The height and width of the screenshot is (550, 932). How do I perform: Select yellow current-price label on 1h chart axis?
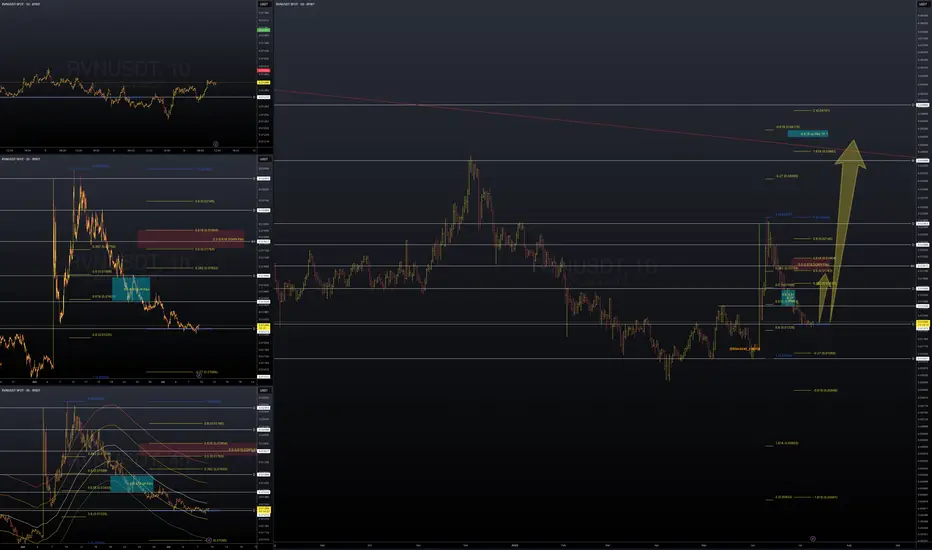click(x=263, y=328)
